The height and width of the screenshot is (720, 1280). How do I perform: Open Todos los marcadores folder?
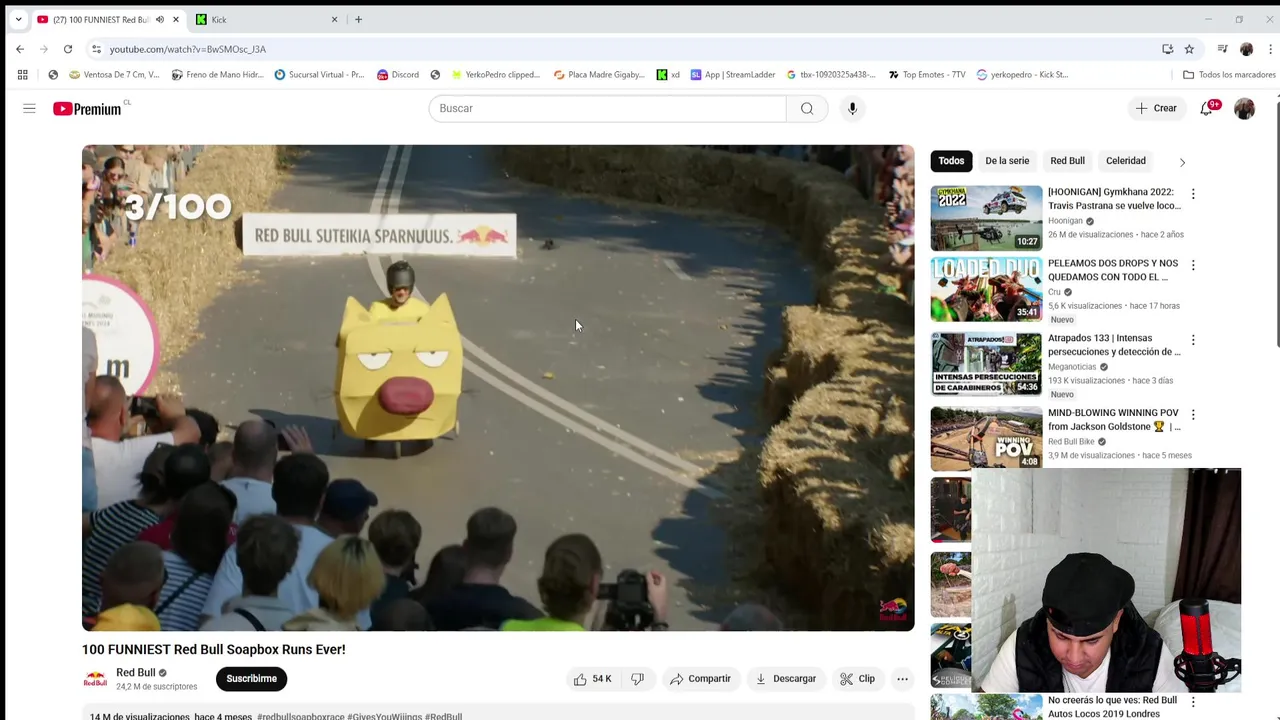point(1229,74)
